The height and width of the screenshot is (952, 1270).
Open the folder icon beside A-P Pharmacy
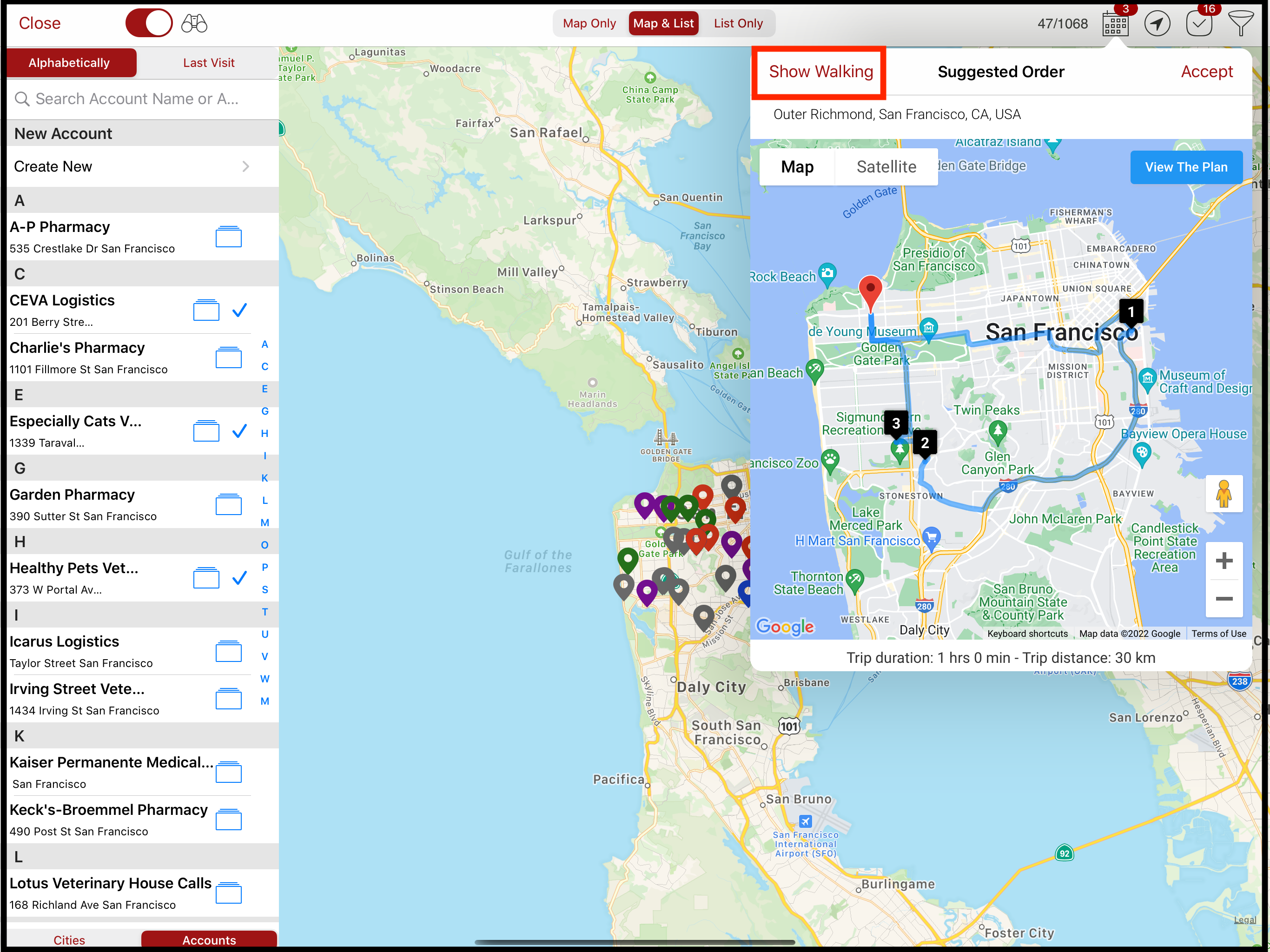[x=229, y=237]
